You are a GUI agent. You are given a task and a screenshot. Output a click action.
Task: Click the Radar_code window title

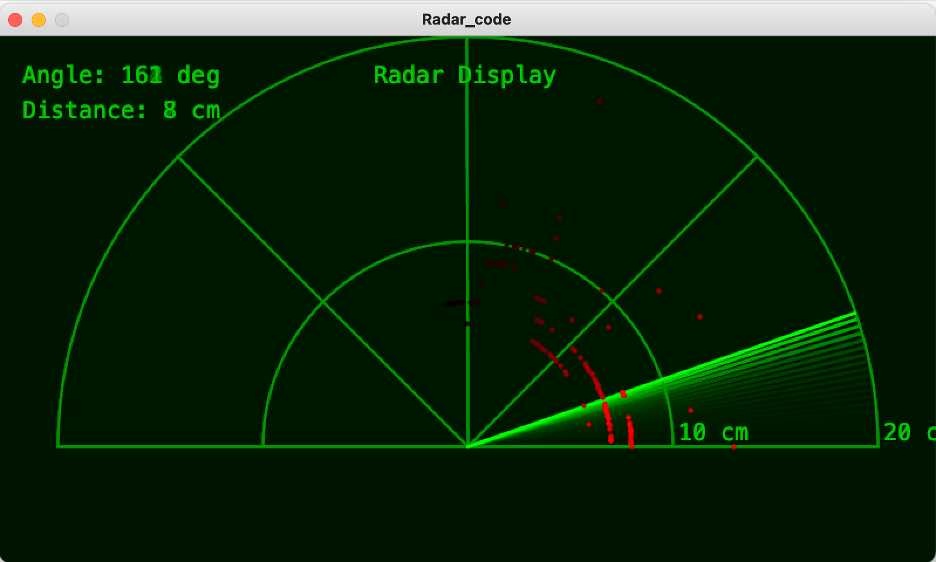(x=466, y=19)
